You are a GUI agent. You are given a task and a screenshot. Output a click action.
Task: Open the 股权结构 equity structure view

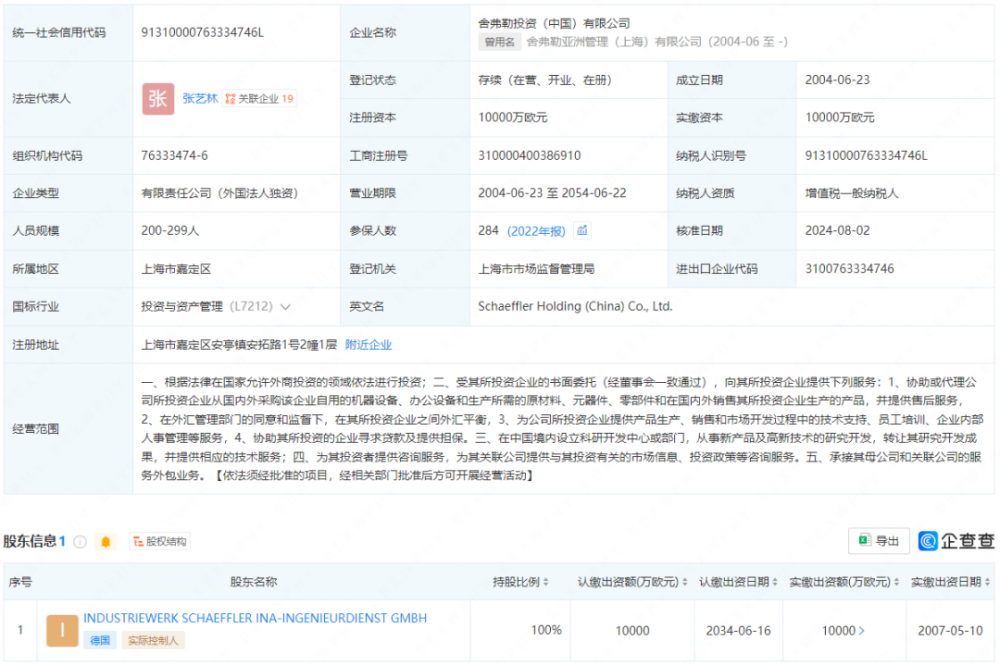[x=160, y=542]
